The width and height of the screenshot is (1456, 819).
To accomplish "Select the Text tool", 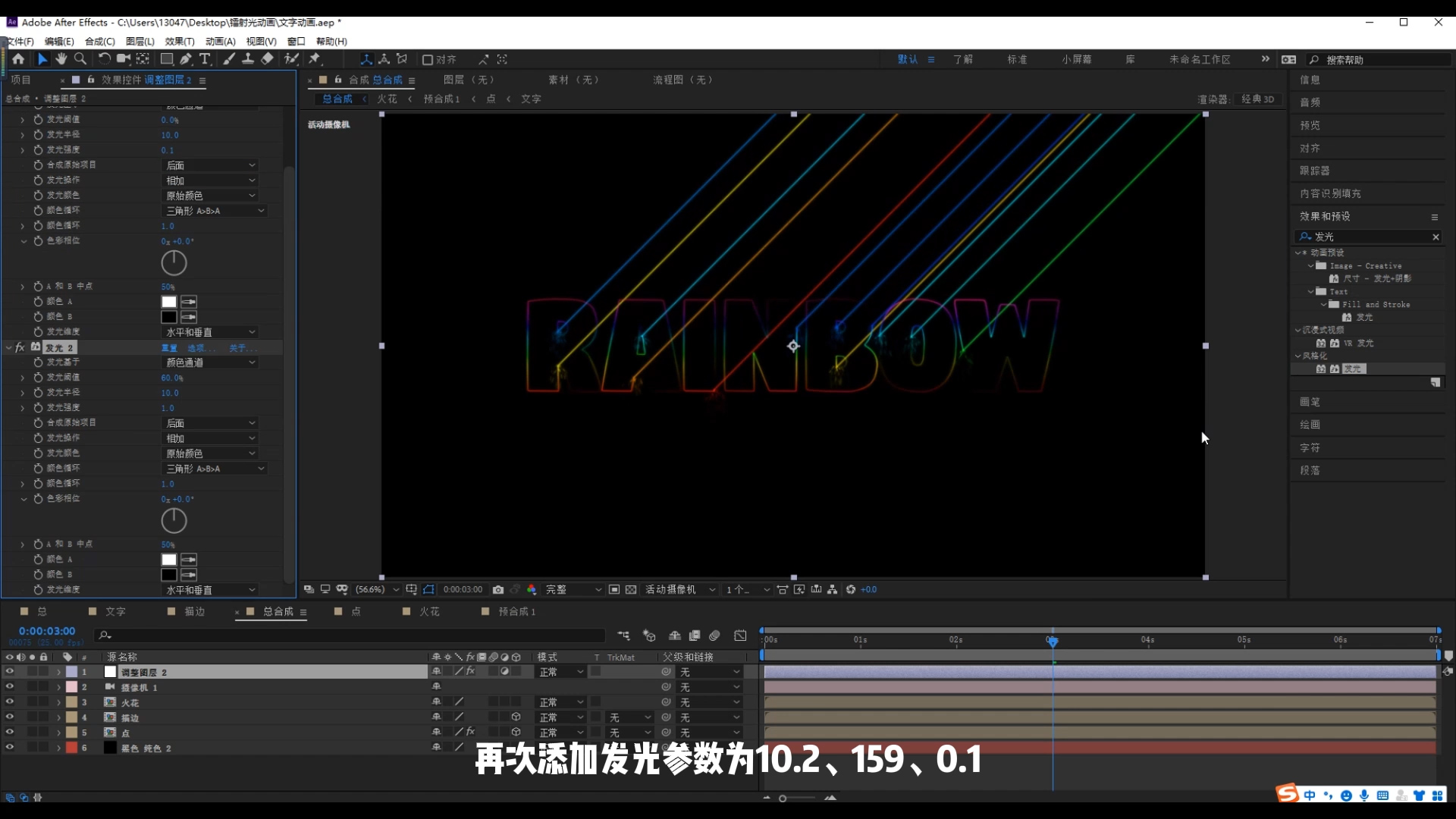I will pyautogui.click(x=206, y=59).
